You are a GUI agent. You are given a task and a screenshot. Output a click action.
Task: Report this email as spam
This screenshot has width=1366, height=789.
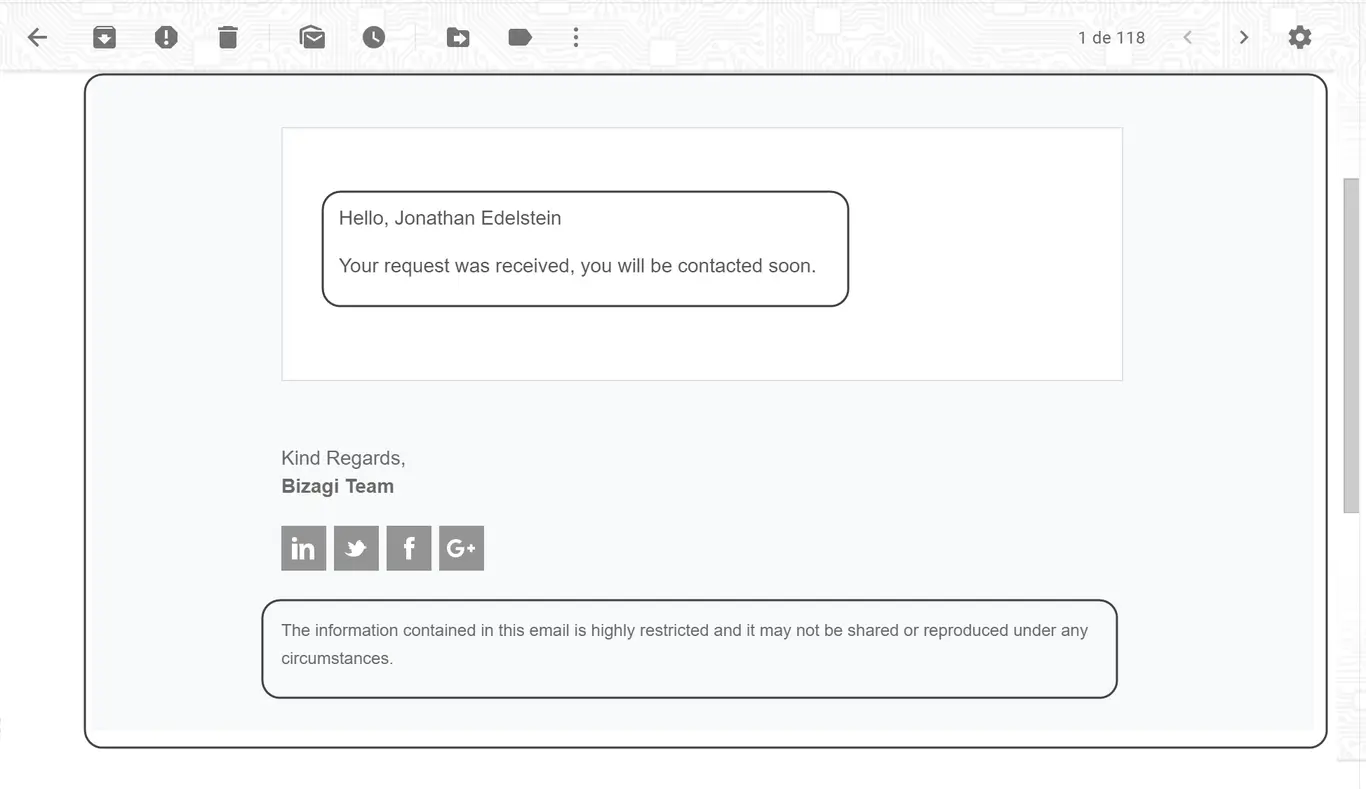[166, 38]
